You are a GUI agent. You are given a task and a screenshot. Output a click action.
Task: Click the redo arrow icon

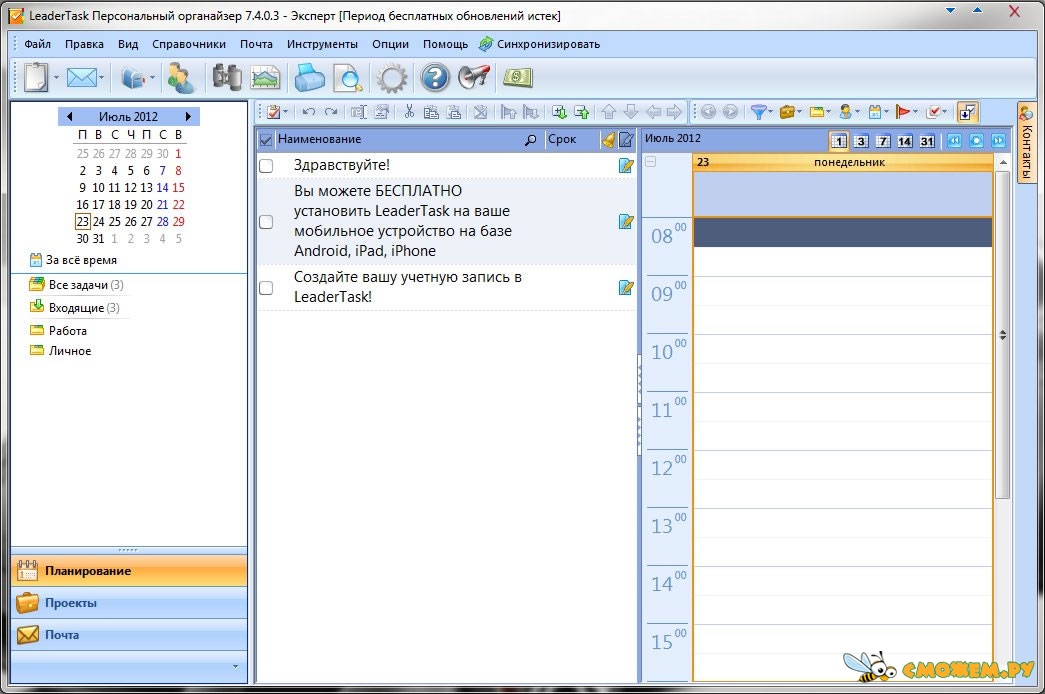tap(331, 112)
